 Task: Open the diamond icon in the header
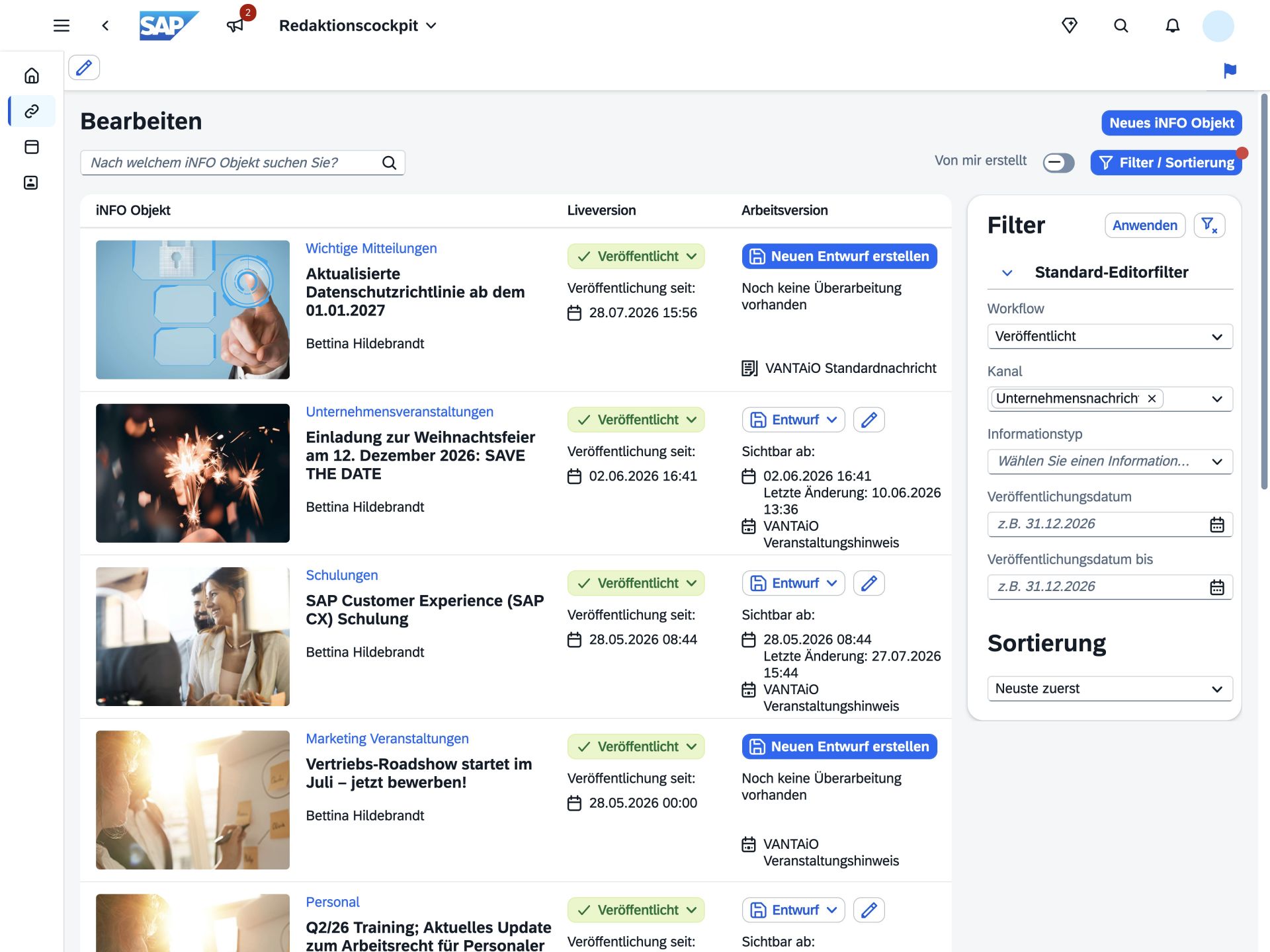[1070, 26]
